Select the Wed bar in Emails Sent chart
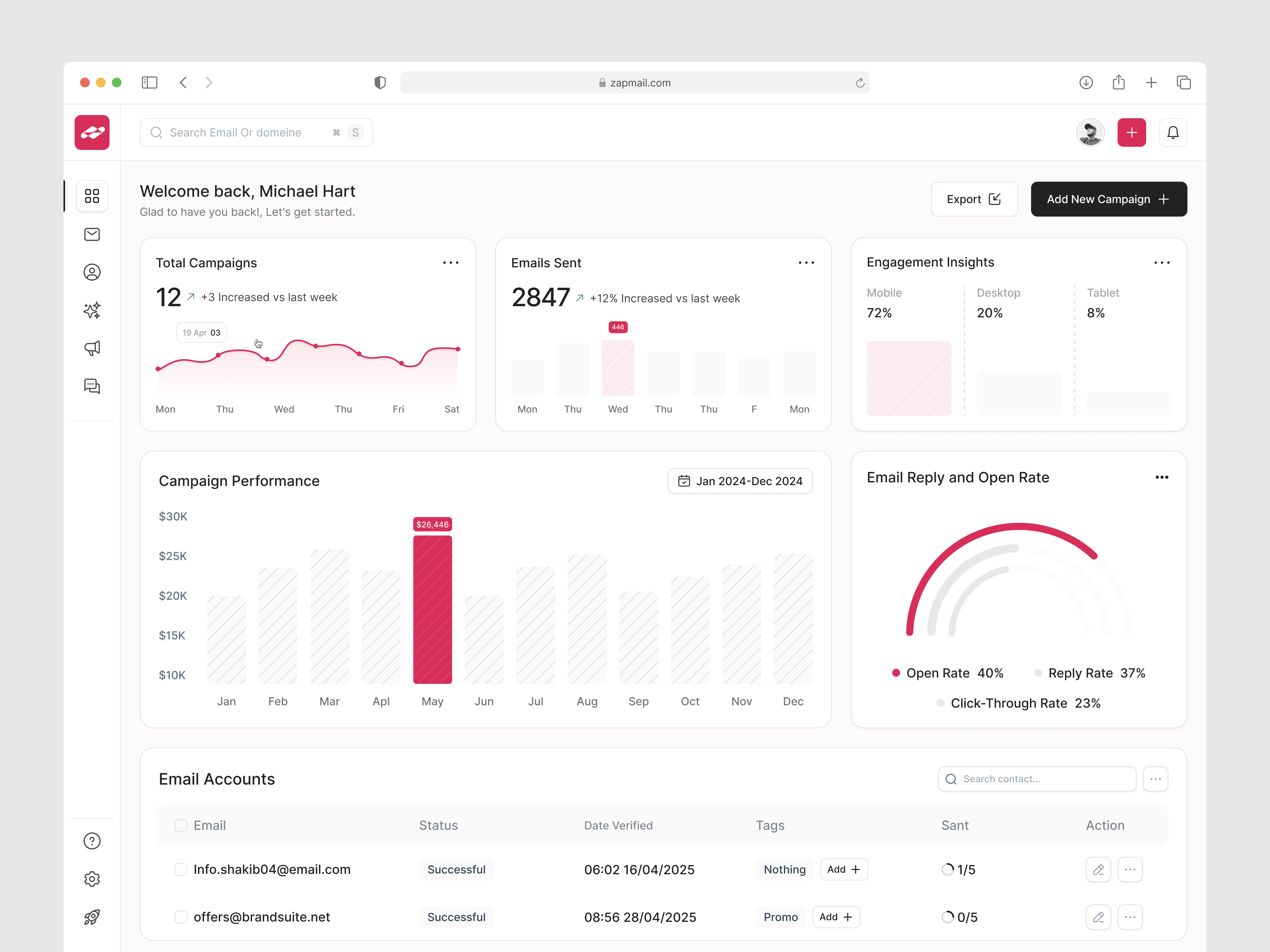 coord(618,367)
